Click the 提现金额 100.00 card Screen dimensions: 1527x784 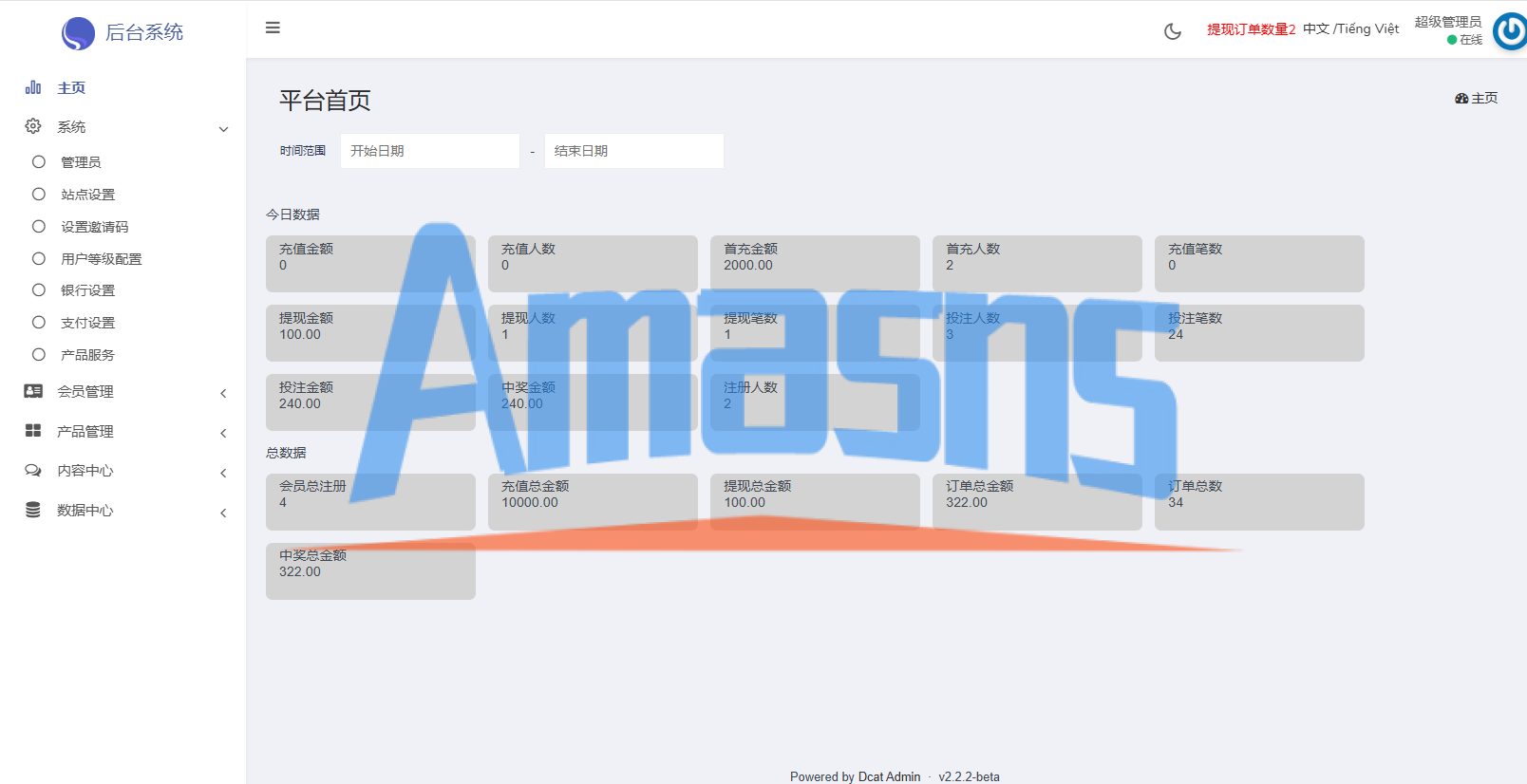pyautogui.click(x=370, y=333)
